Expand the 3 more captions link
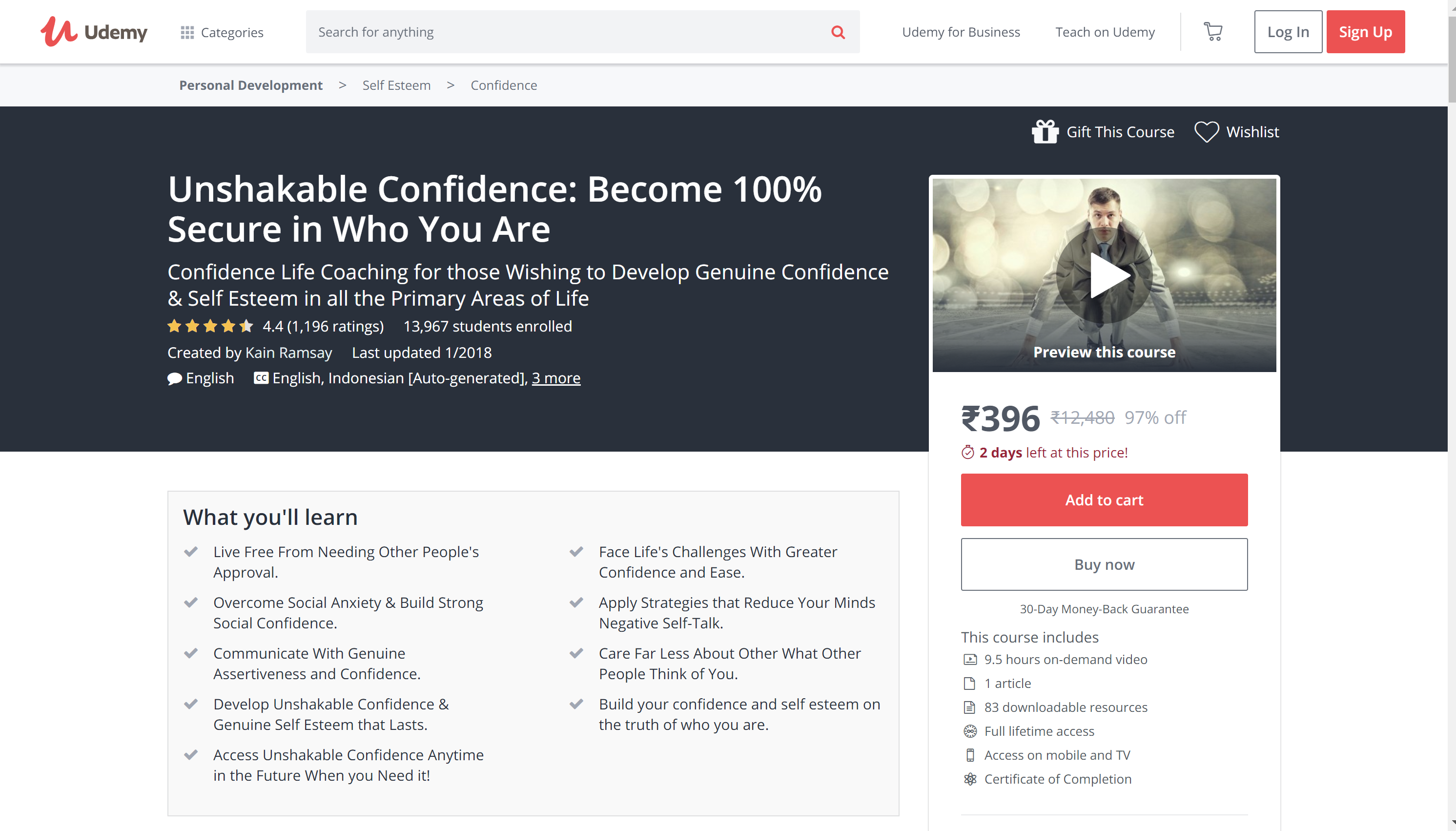Viewport: 1456px width, 831px height. click(555, 378)
